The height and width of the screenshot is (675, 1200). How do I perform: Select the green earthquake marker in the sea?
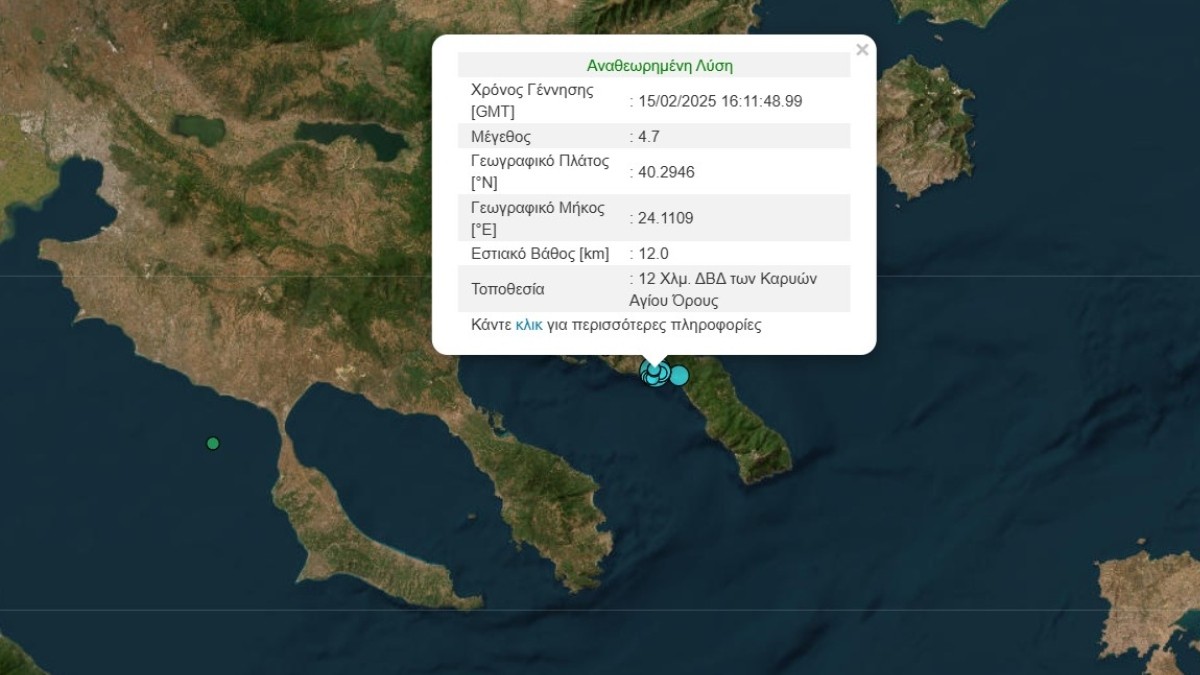[212, 443]
